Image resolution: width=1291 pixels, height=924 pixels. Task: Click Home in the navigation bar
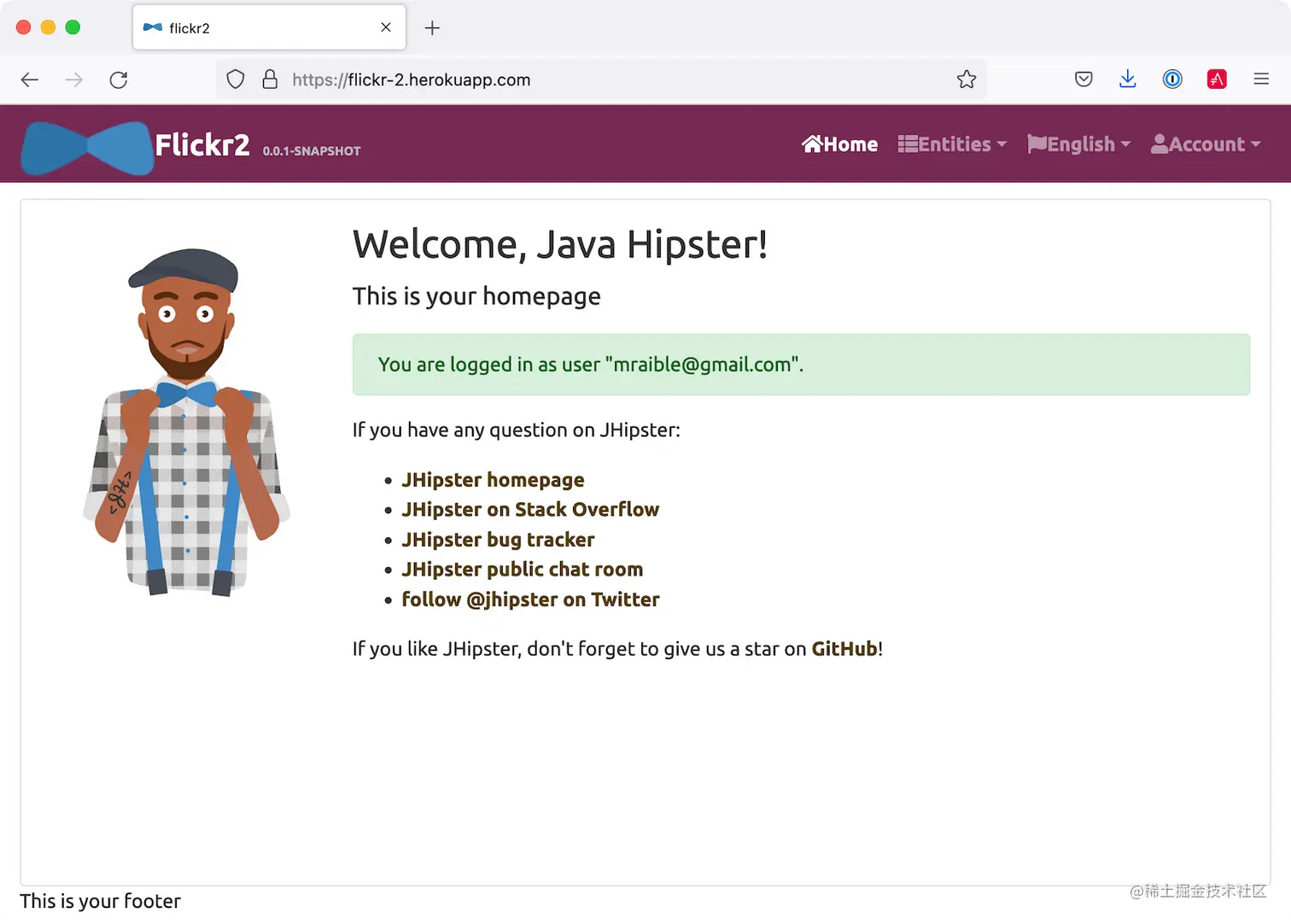point(839,143)
